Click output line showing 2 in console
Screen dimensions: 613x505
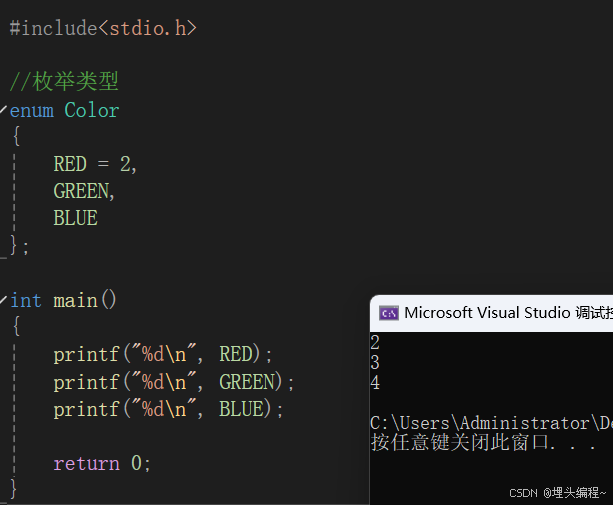click(x=375, y=343)
